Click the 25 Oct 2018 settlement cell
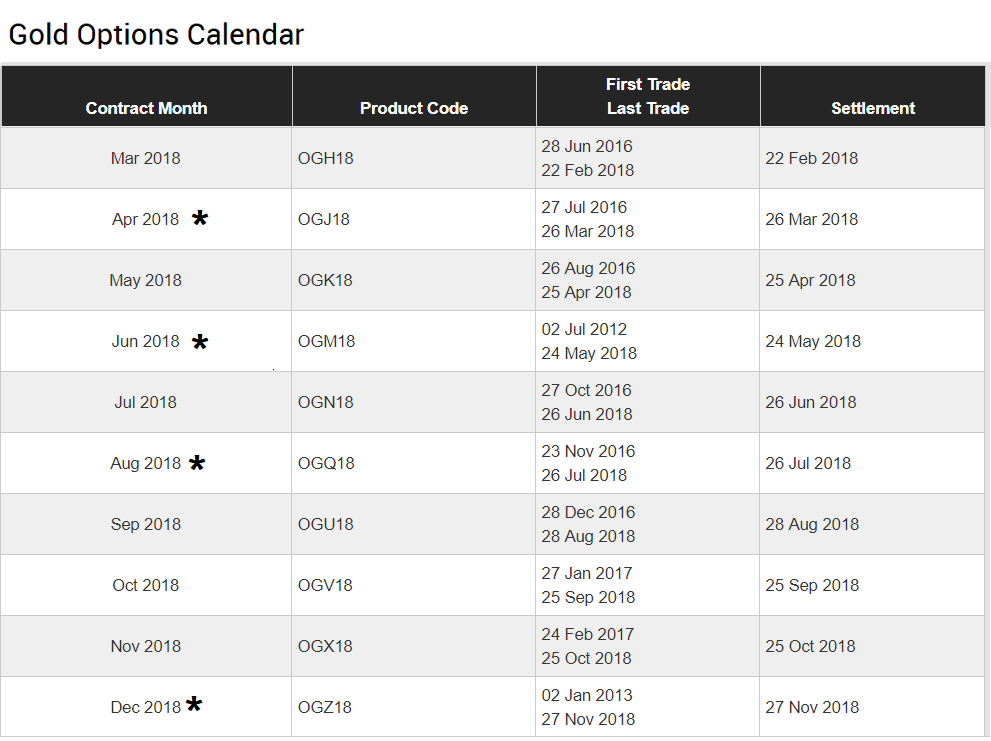Screen dimensions: 991x741 pyautogui.click(x=811, y=646)
